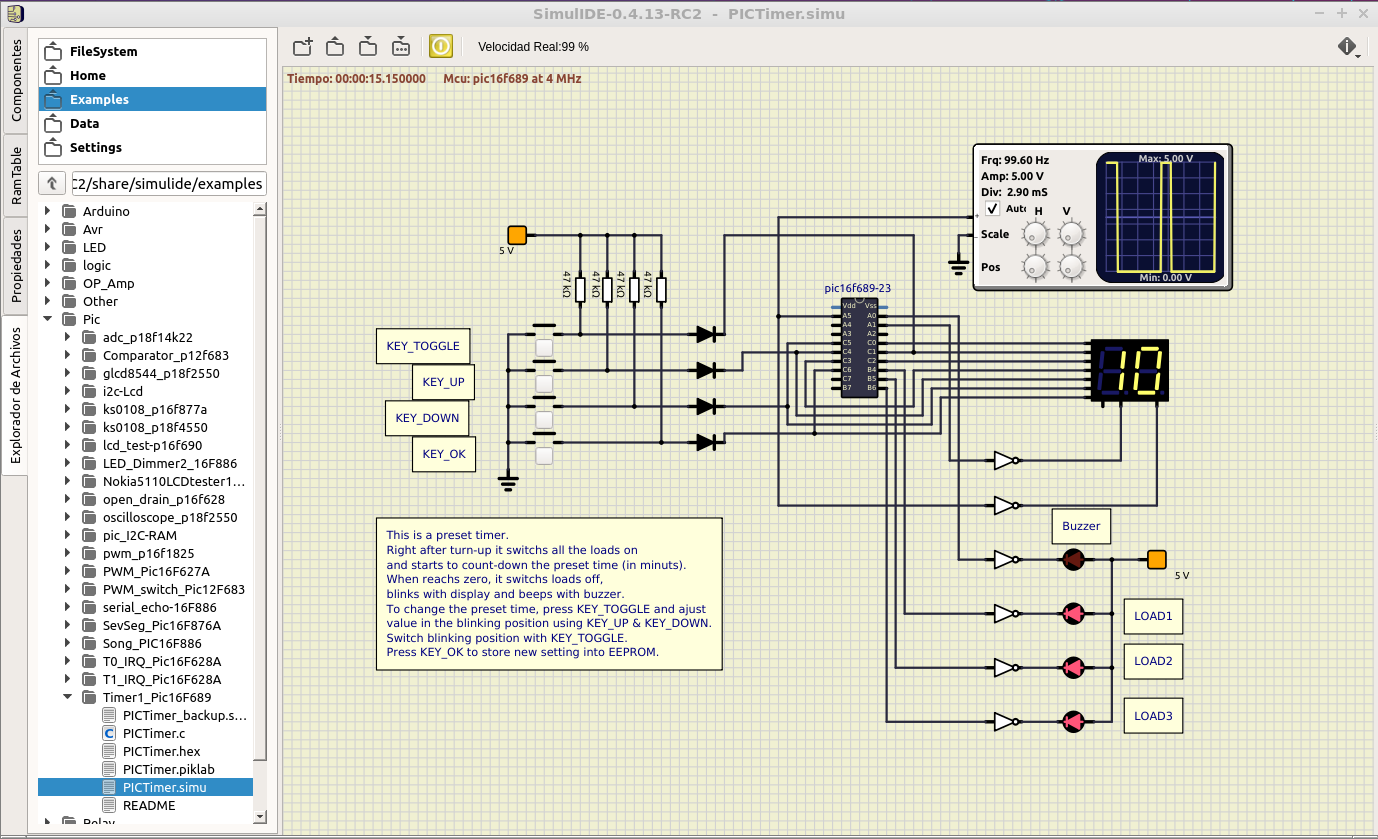The height and width of the screenshot is (839, 1378).
Task: Open the info menu icon at top right
Action: coord(1347,47)
